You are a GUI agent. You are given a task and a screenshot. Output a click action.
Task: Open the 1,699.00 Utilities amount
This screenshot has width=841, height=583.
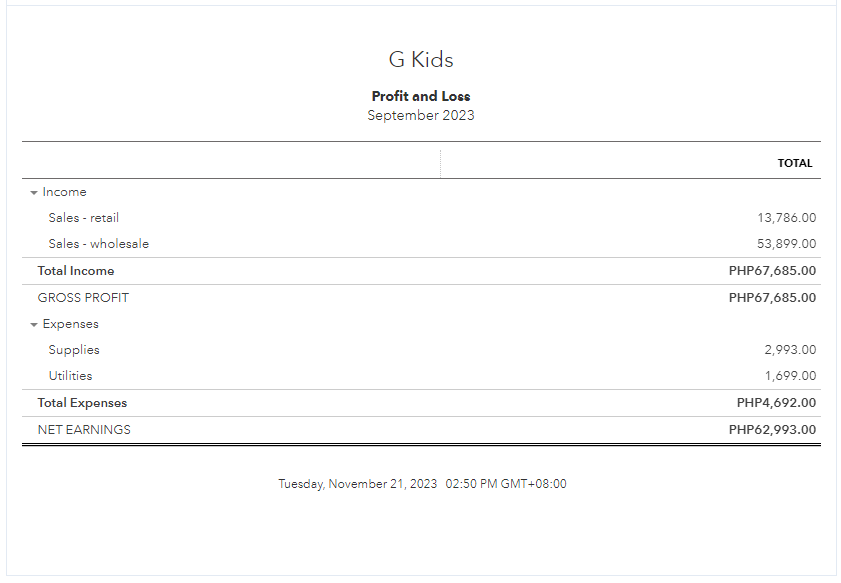click(x=790, y=376)
